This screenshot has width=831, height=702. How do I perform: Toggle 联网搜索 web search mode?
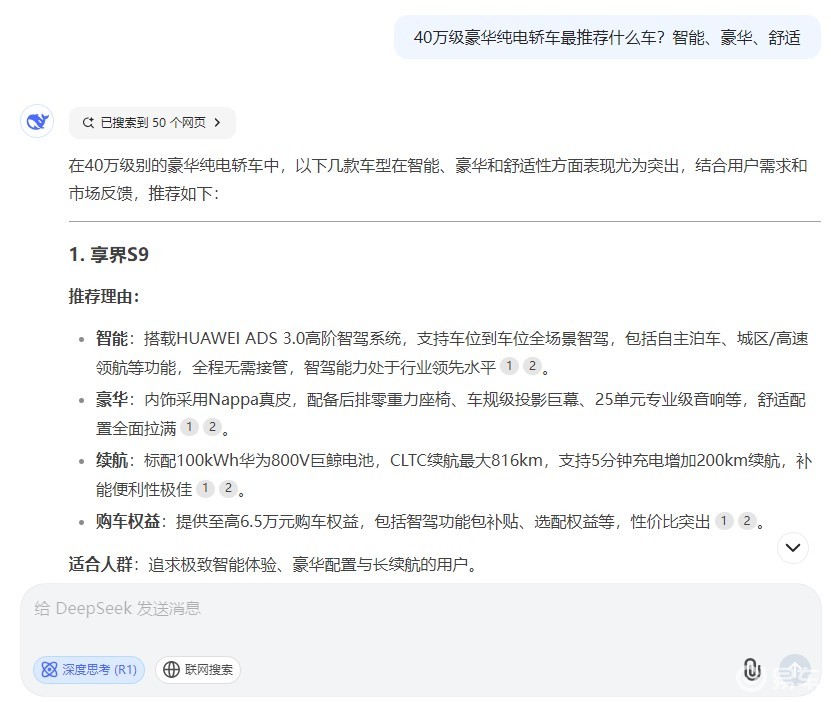coord(198,670)
